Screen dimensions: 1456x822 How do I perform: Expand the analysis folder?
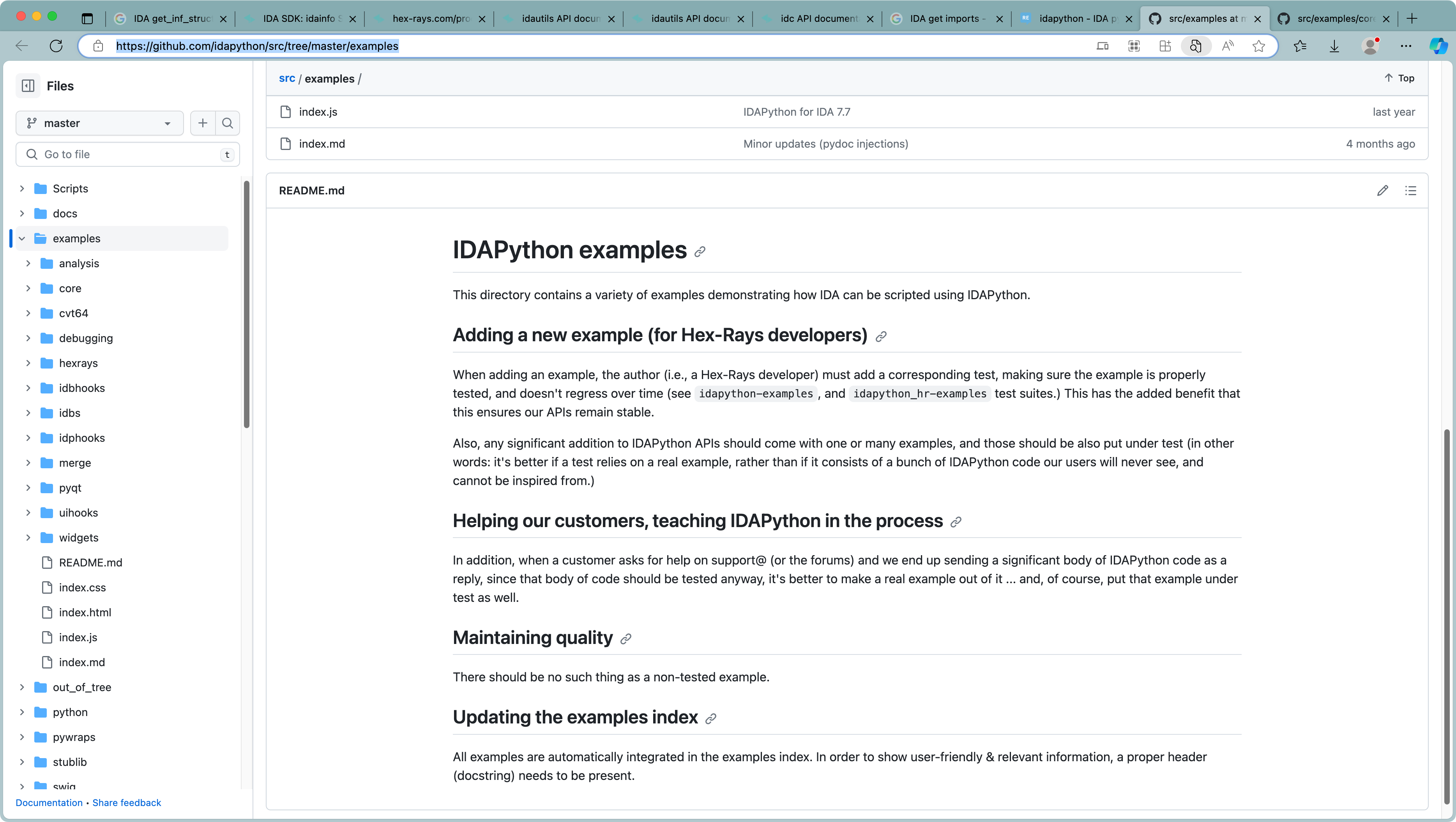coord(28,263)
